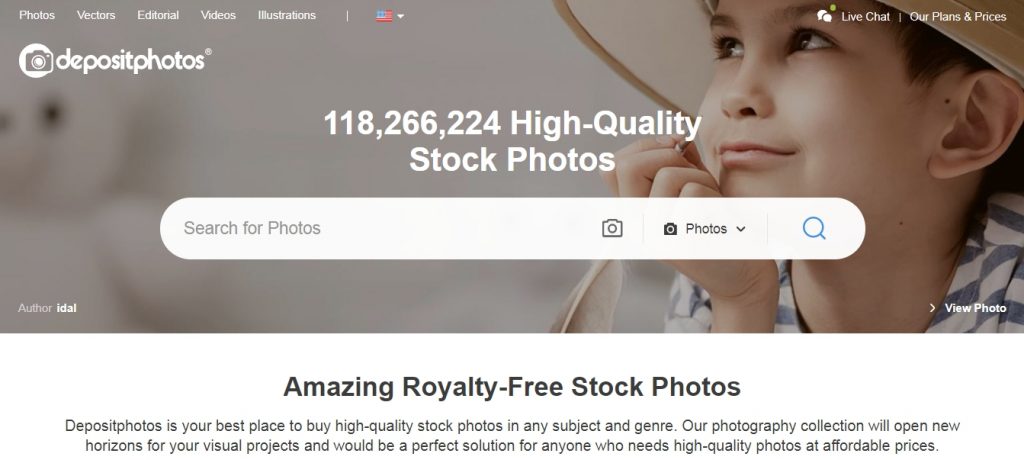
Task: Open the Editorial menu item
Action: [x=158, y=15]
